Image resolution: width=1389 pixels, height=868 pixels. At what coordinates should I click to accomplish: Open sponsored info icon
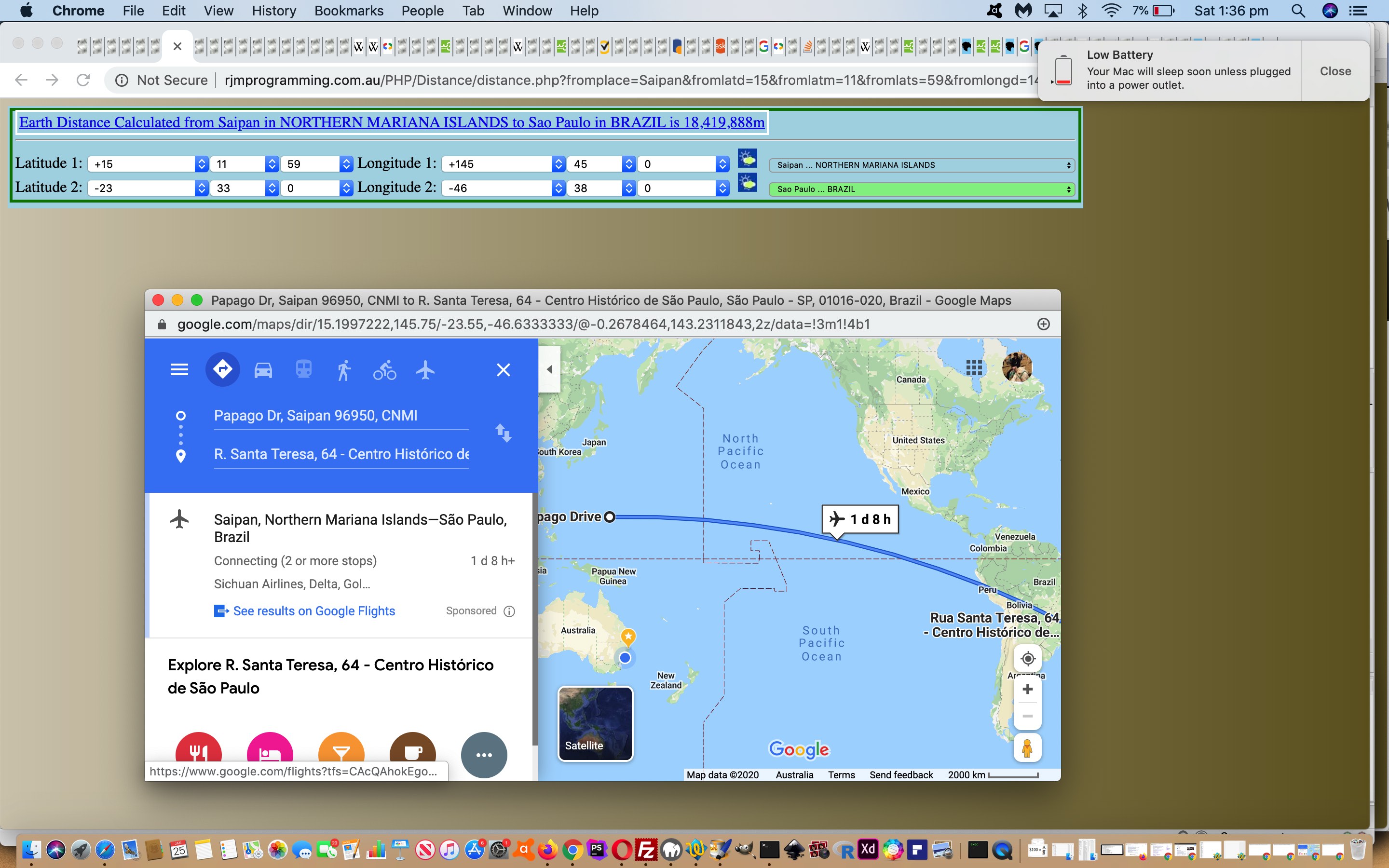tap(509, 611)
